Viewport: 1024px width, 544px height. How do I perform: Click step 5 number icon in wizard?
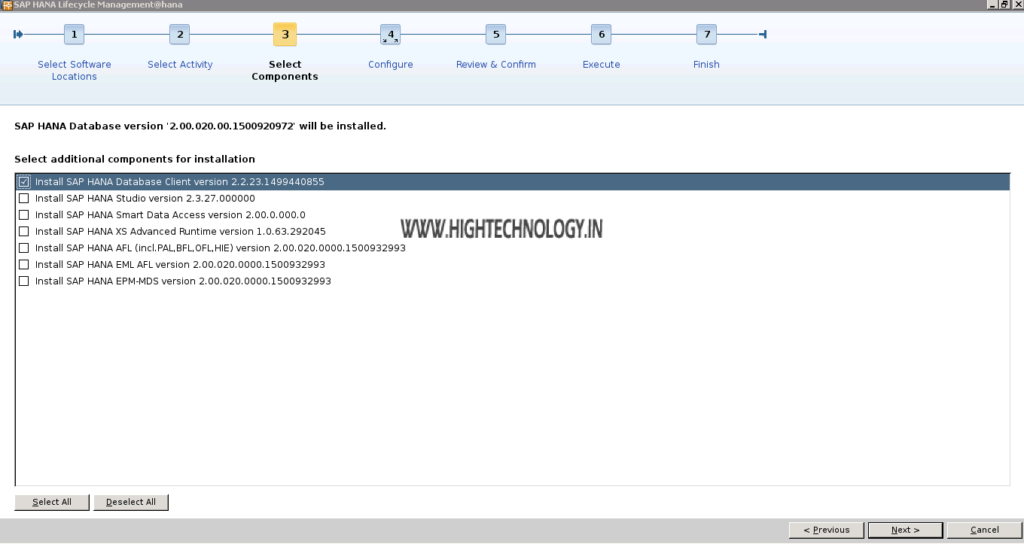[x=496, y=35]
